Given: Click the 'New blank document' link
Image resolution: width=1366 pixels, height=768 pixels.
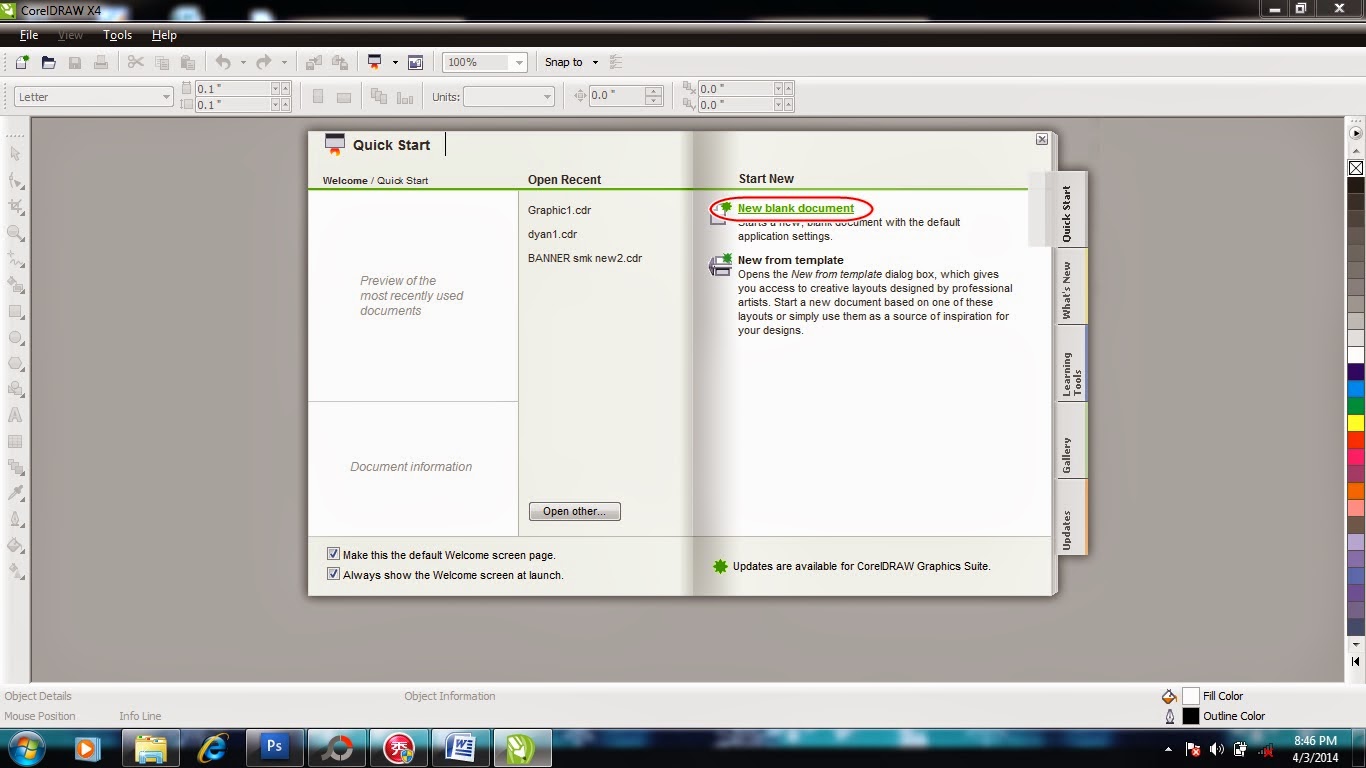Looking at the screenshot, I should [796, 208].
